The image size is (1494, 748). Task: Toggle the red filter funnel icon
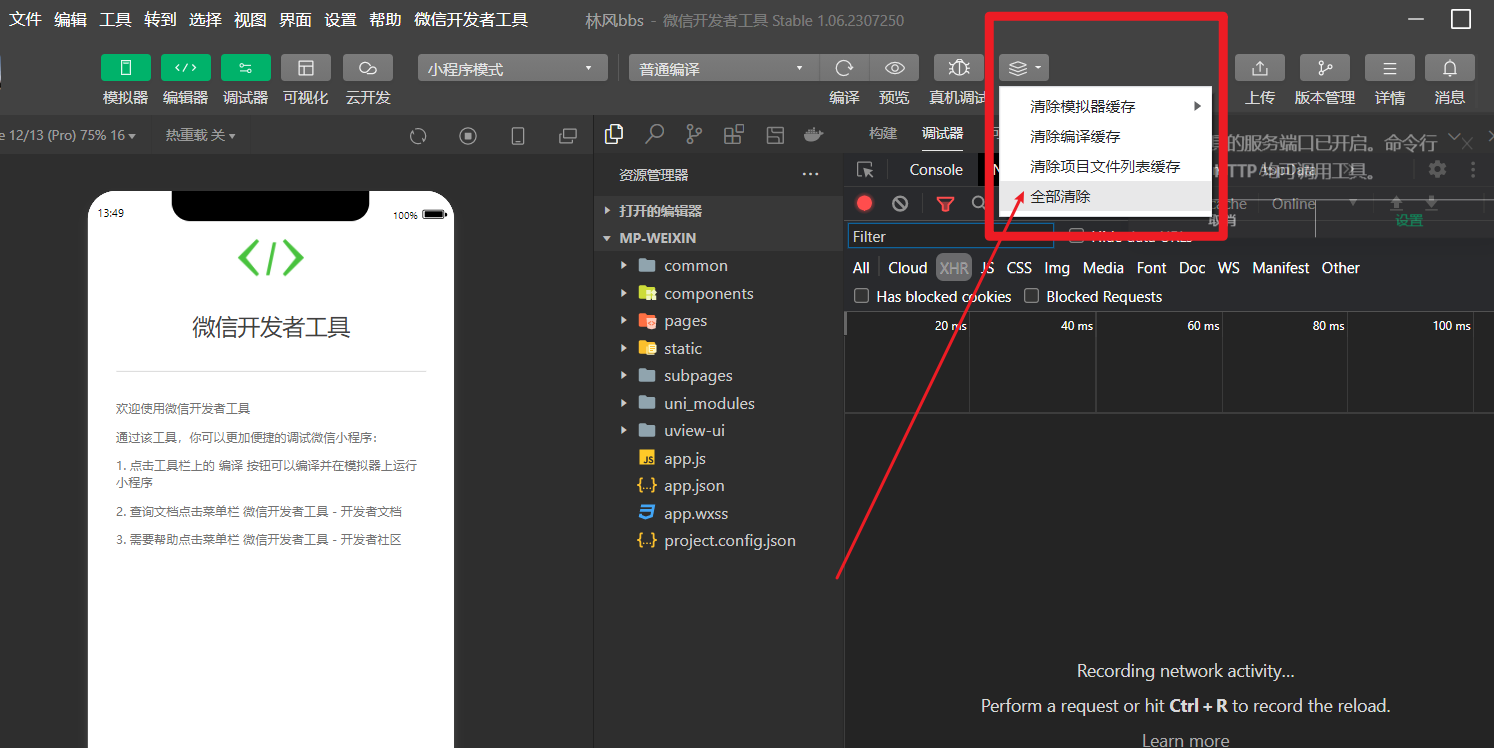click(x=945, y=204)
